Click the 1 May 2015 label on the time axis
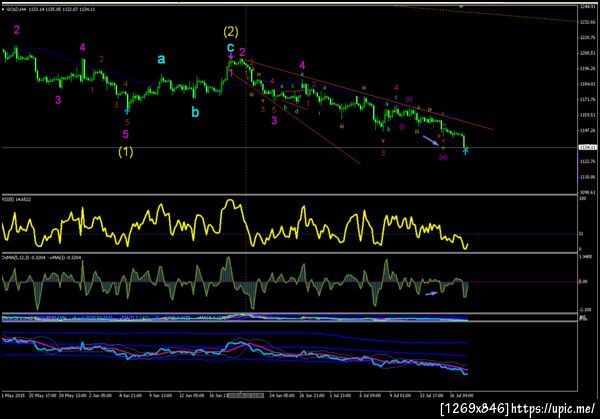Screen dimensions: 600x419 (x=13, y=395)
